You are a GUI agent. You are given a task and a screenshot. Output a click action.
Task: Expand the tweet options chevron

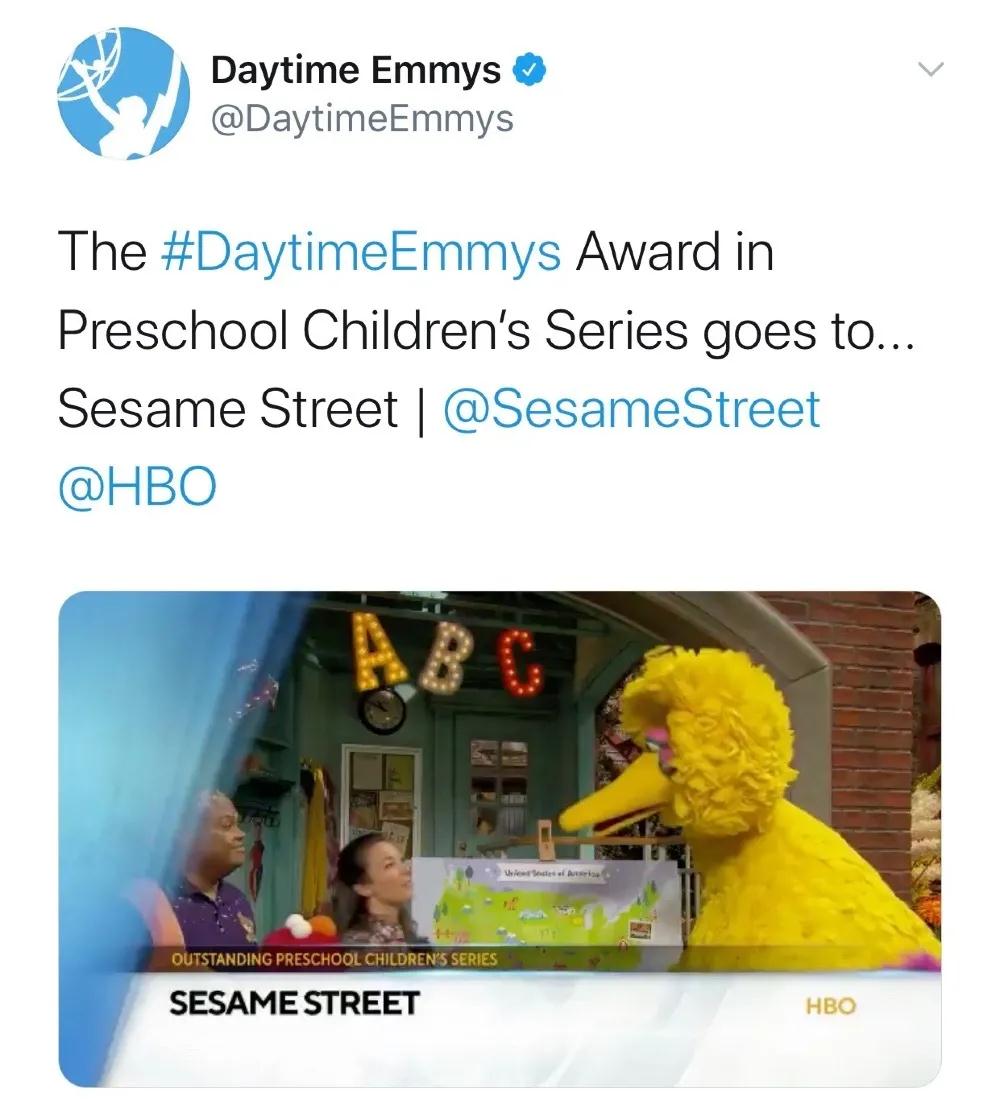(931, 69)
